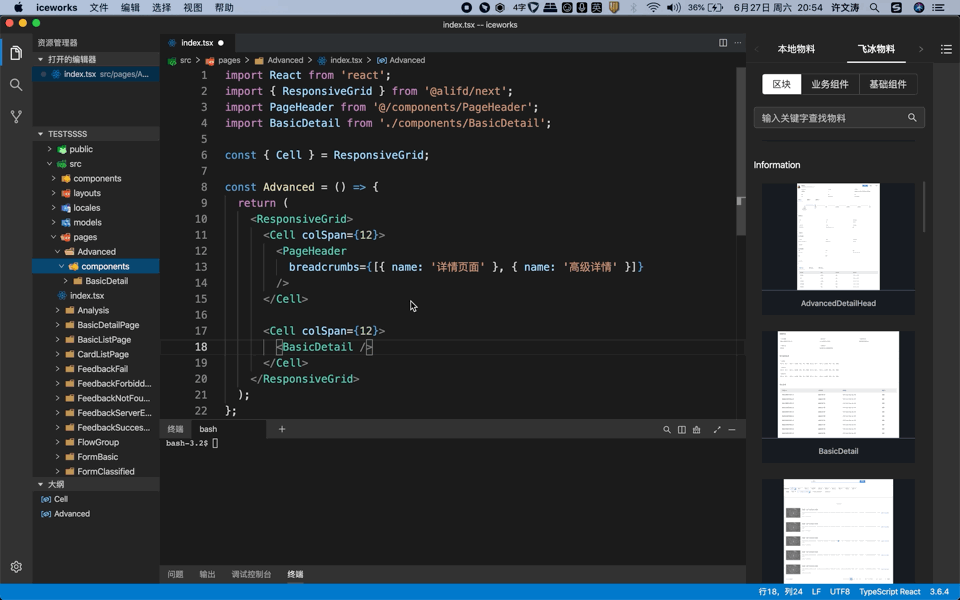960x600 pixels.
Task: Click TypeScript React language mode in status bar
Action: pyautogui.click(x=889, y=592)
